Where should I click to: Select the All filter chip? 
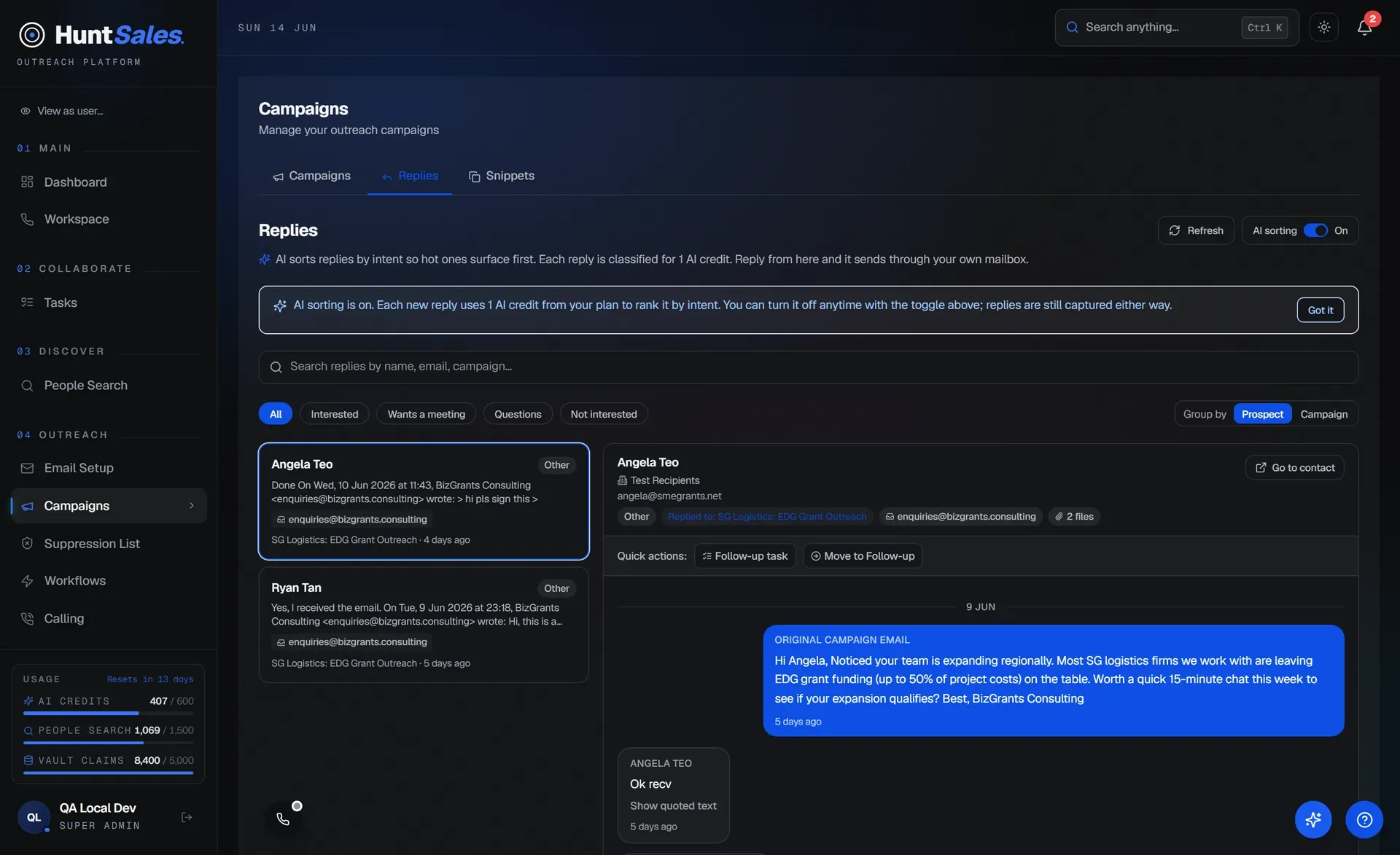tap(276, 414)
